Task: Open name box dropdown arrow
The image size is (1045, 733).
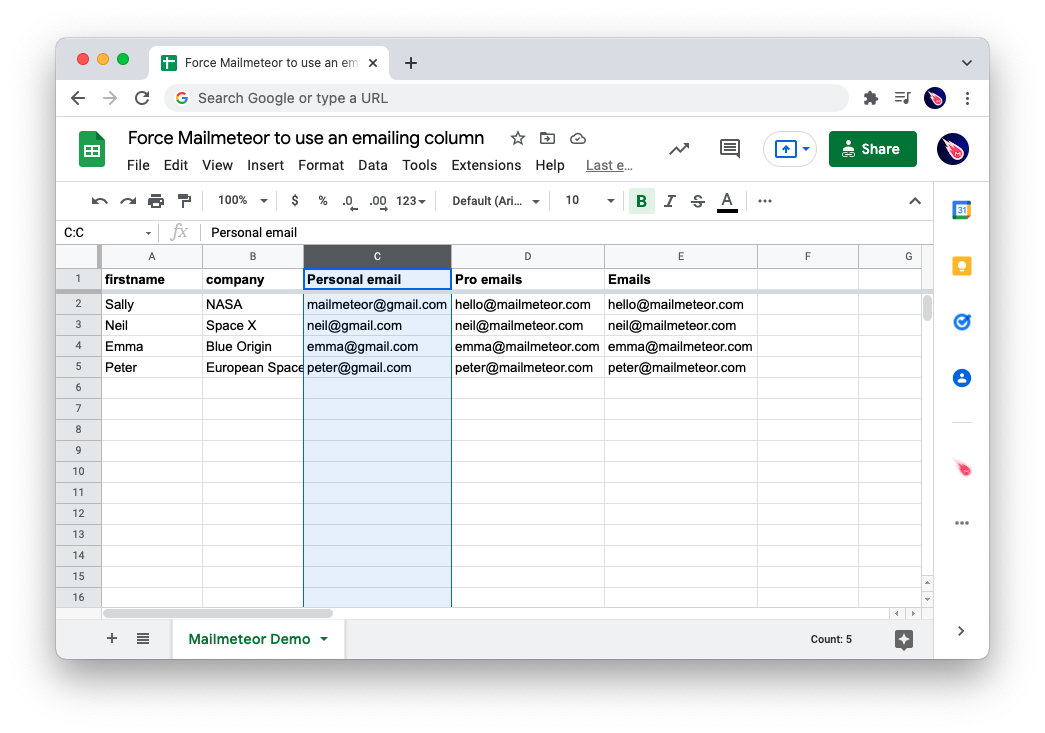Action: click(x=148, y=233)
